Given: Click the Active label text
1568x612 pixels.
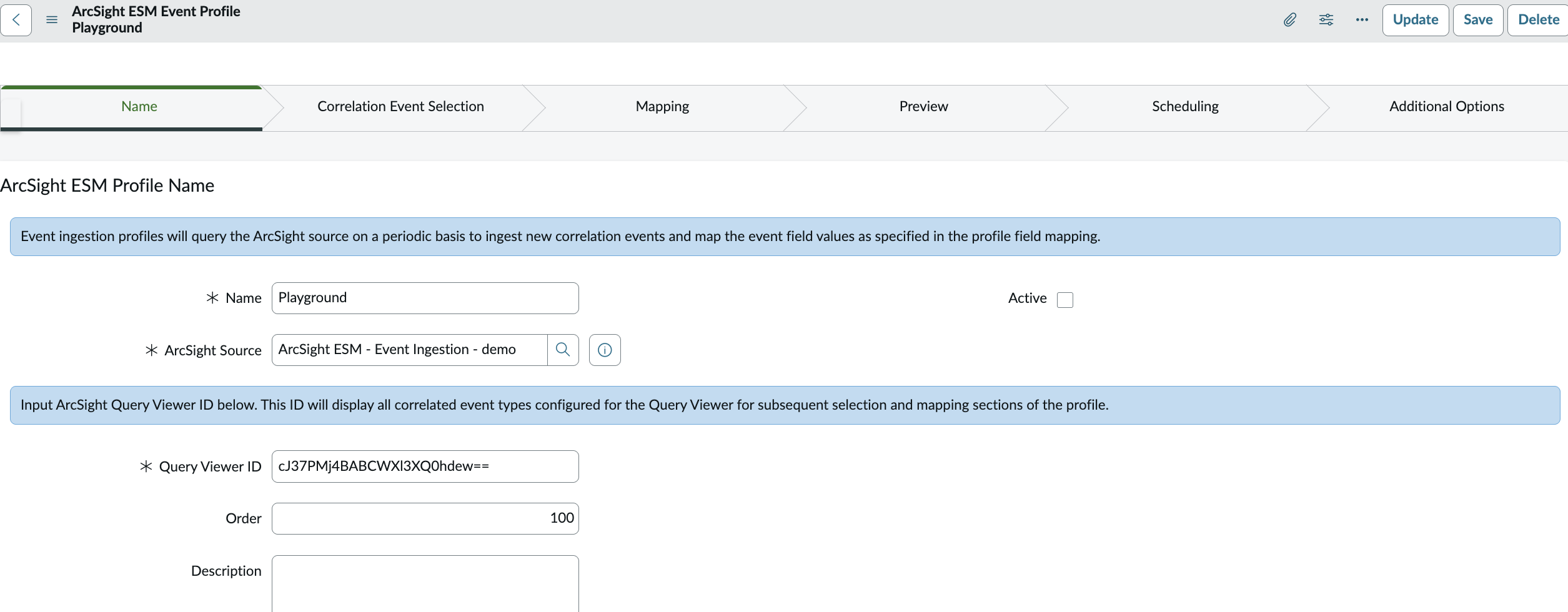Looking at the screenshot, I should click(x=1027, y=299).
